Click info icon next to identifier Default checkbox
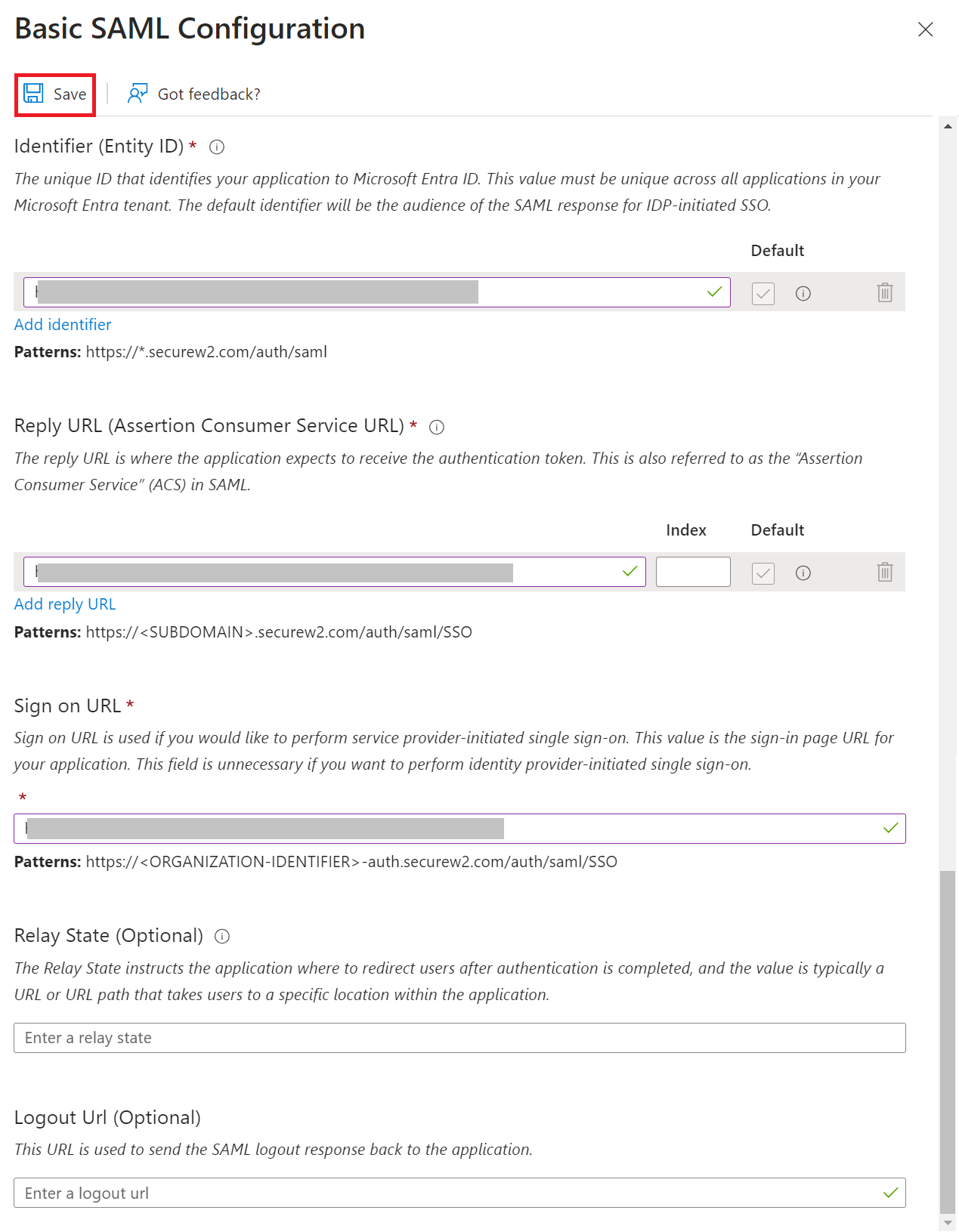The height and width of the screenshot is (1232, 959). coord(803,294)
